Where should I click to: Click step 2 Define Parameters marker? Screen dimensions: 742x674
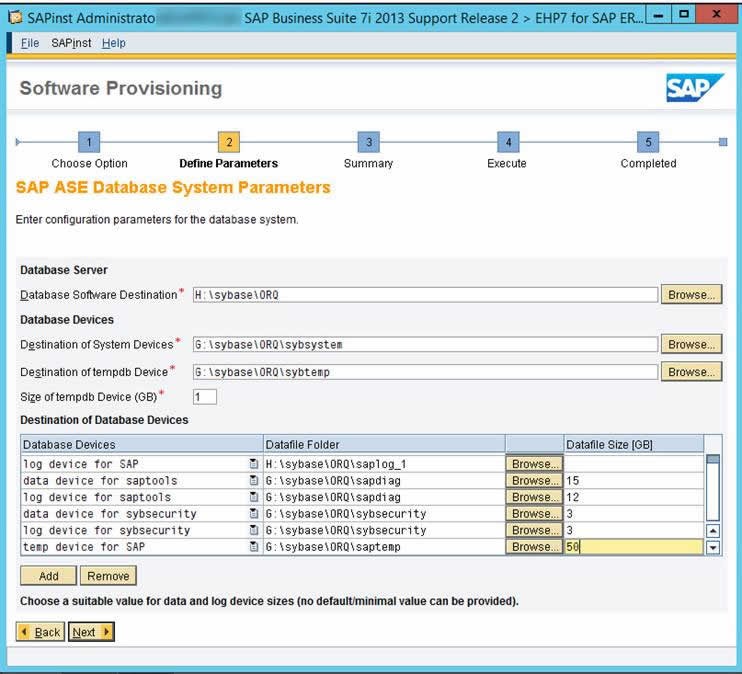(x=229, y=142)
